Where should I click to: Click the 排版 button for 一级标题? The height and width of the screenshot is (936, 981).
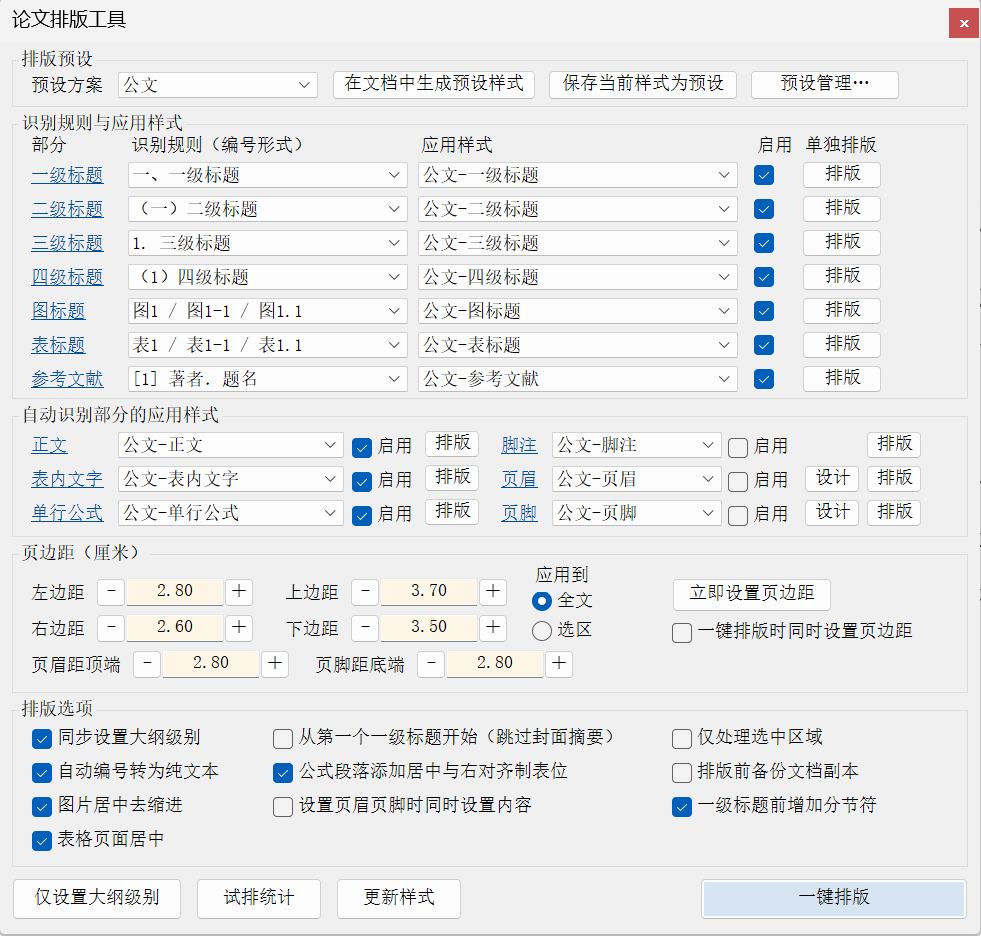point(842,175)
